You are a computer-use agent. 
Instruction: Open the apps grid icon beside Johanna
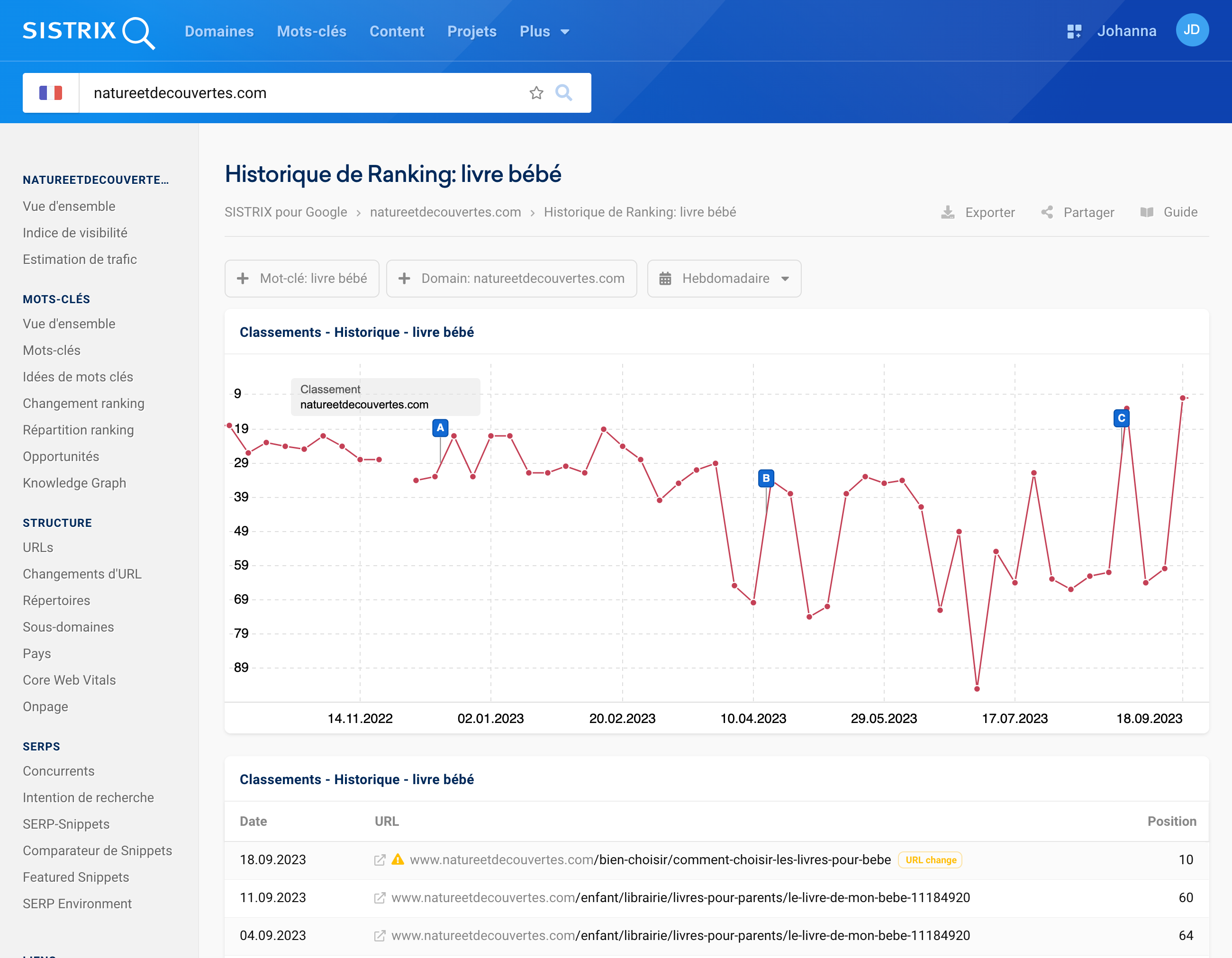pyautogui.click(x=1074, y=32)
